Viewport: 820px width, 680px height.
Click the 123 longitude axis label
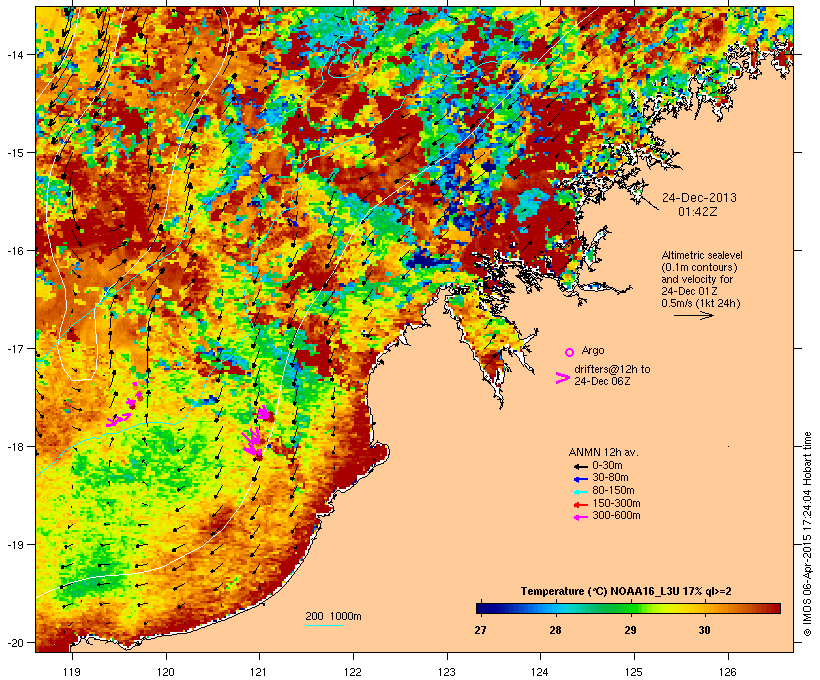(447, 672)
